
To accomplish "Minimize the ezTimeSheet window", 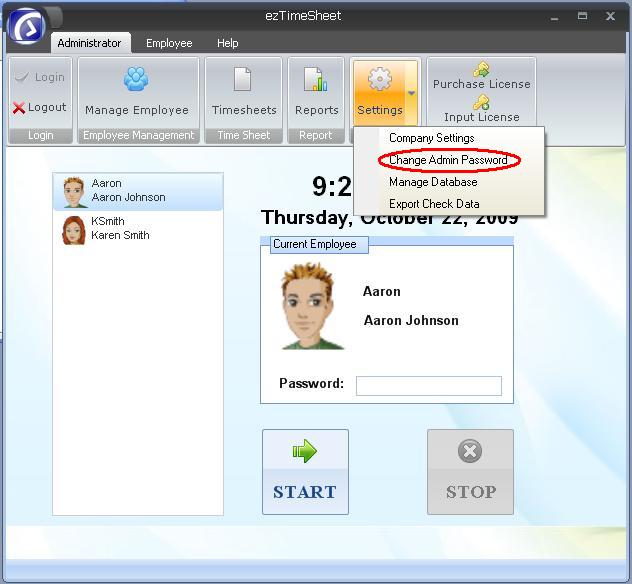I will tap(555, 17).
